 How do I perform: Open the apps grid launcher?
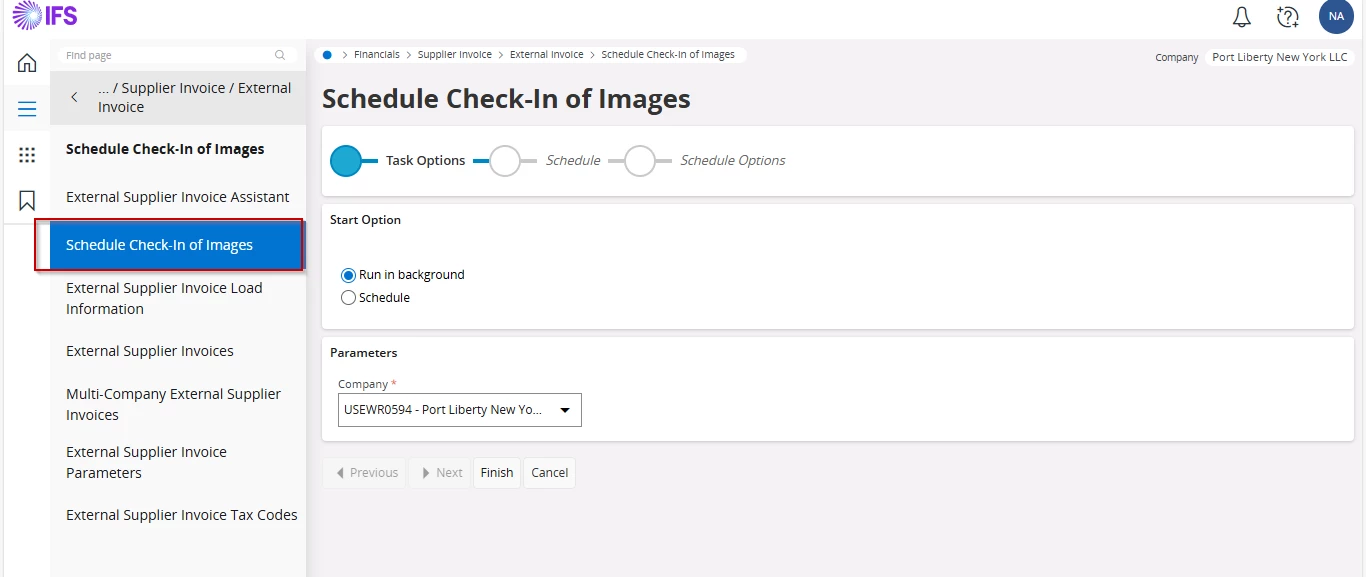coord(27,155)
